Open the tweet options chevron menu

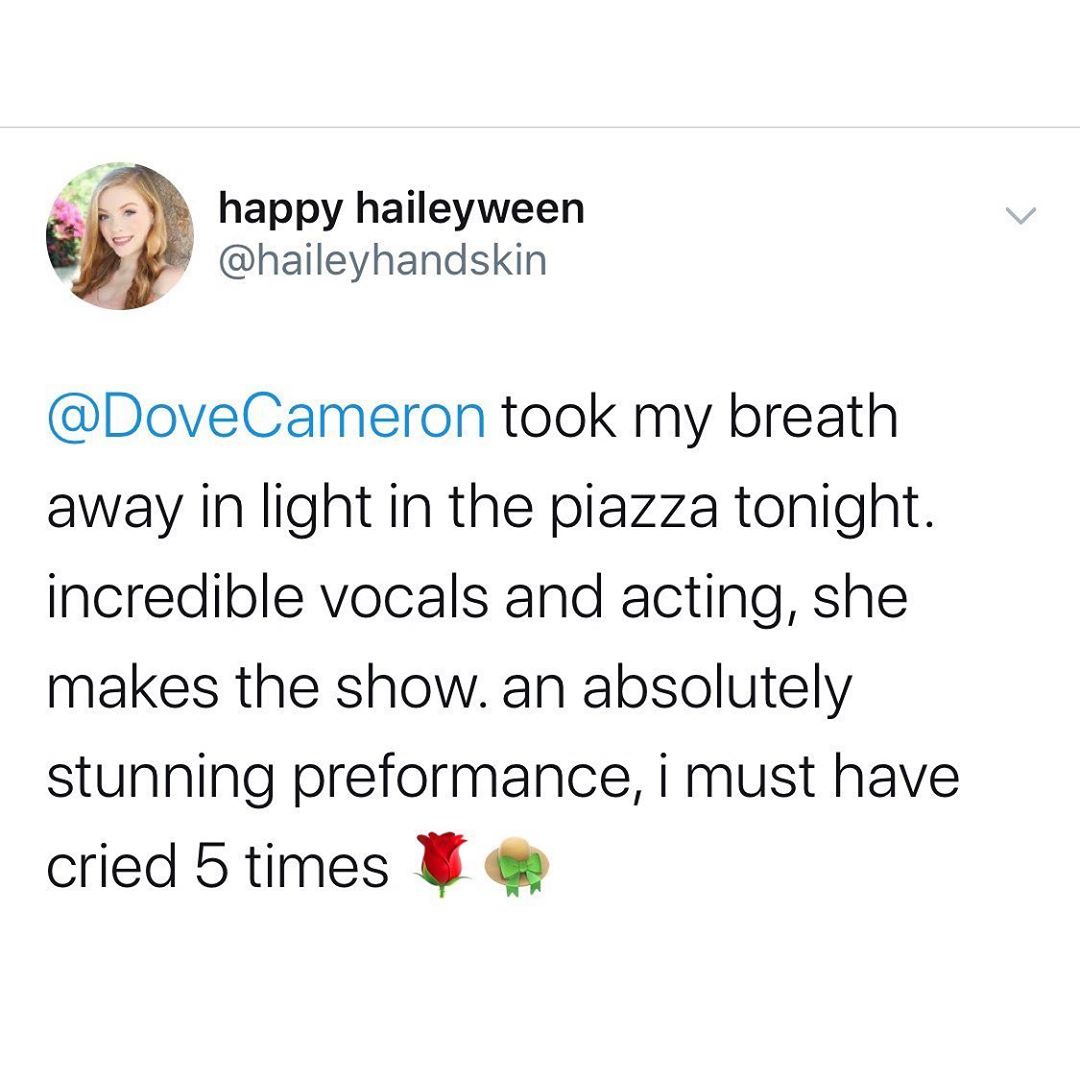pos(1021,216)
